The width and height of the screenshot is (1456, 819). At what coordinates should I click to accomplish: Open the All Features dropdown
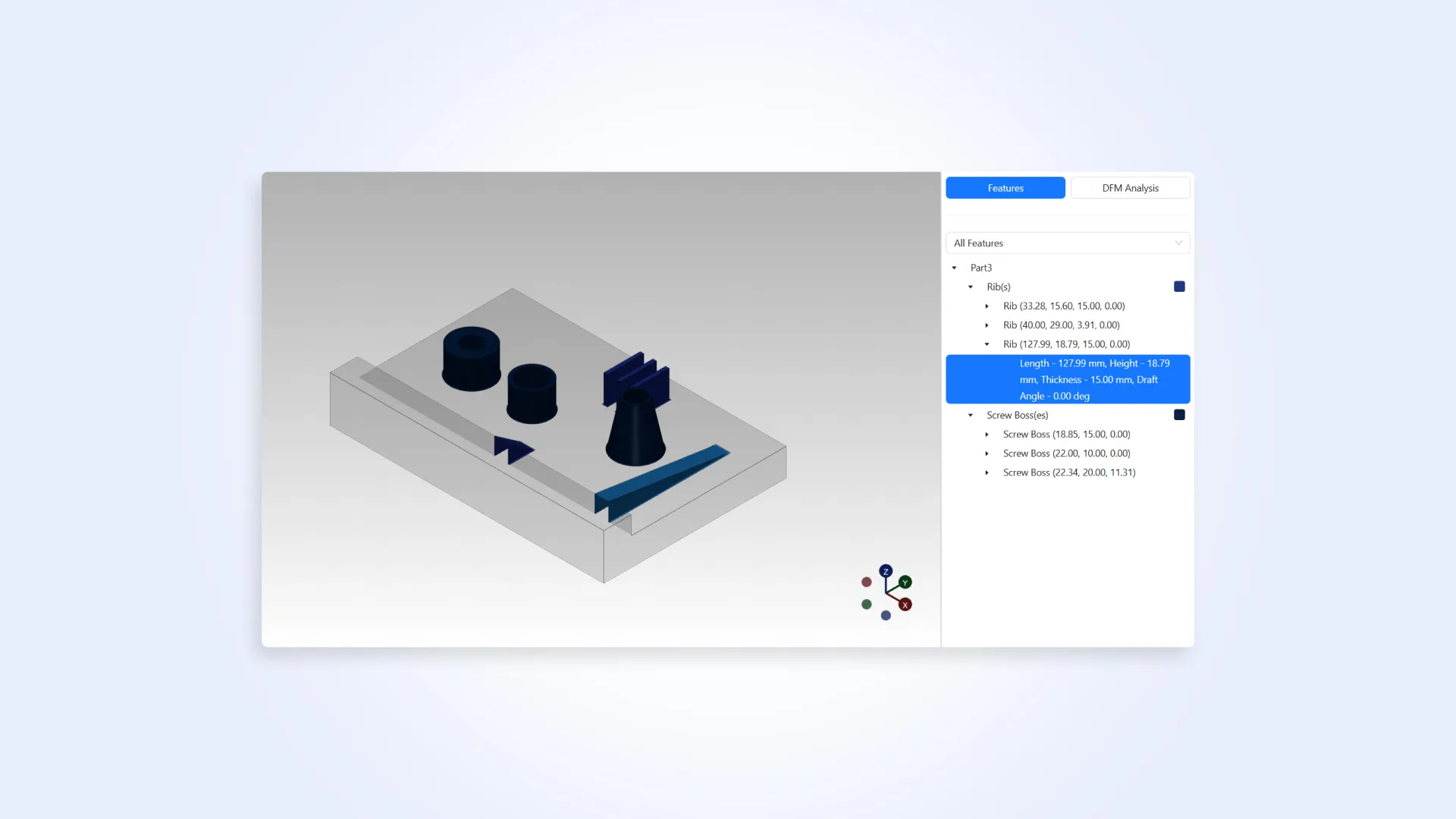(1067, 243)
